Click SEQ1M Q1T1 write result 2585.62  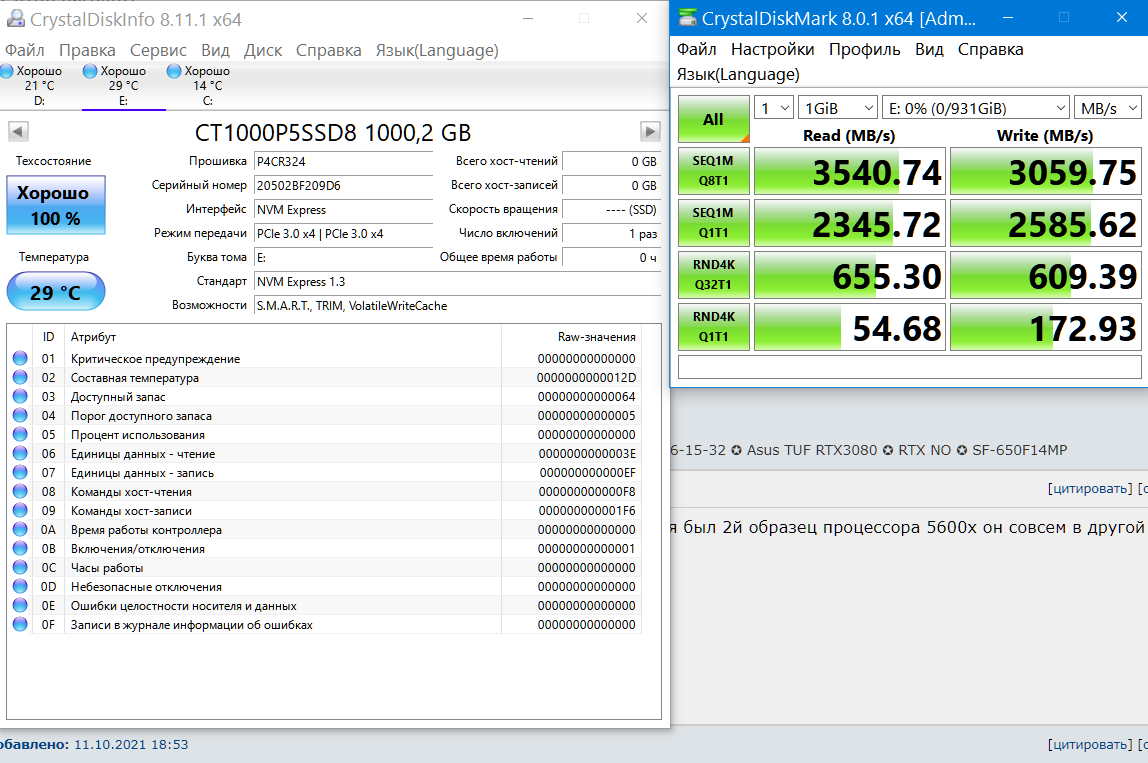pos(1046,223)
